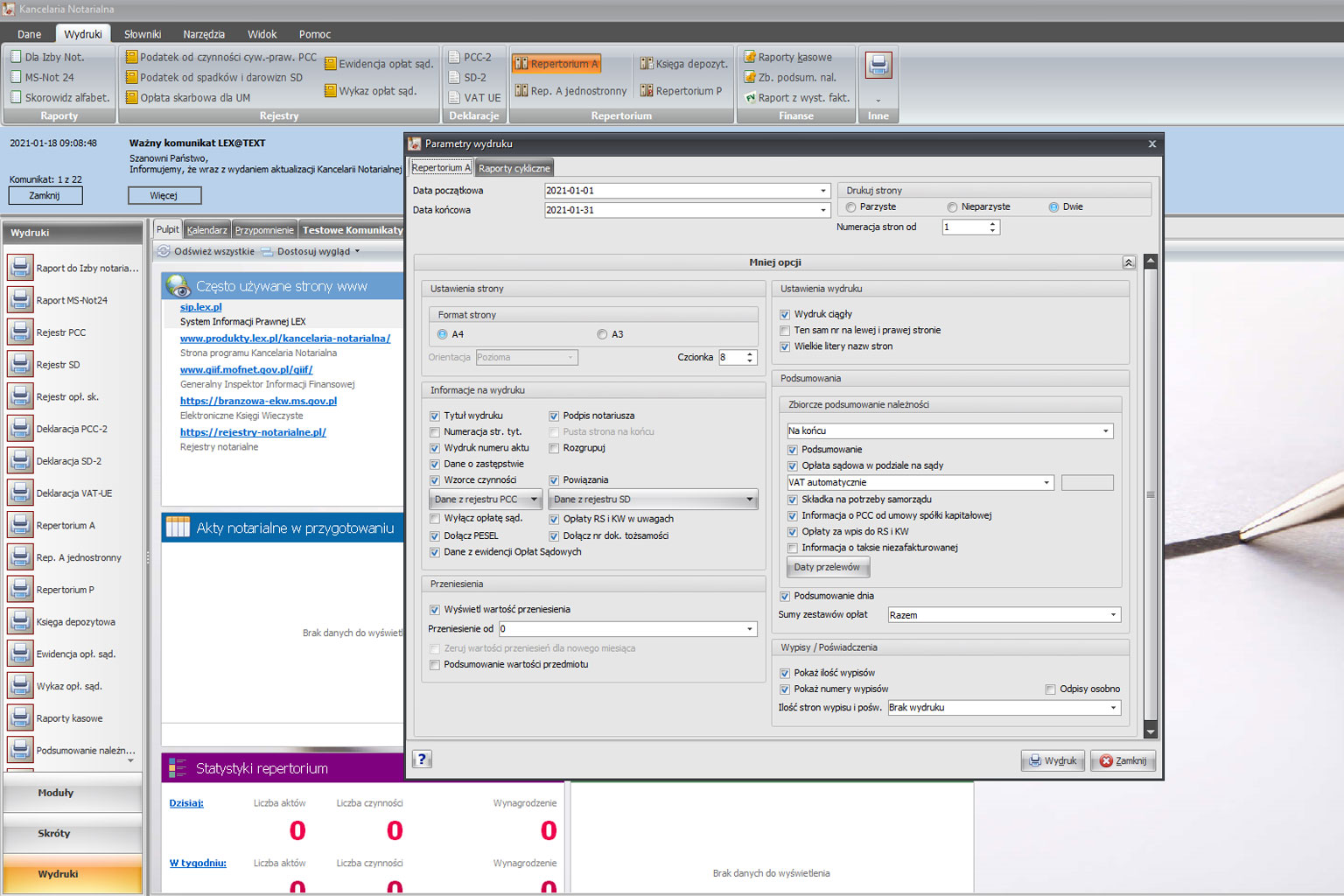The height and width of the screenshot is (896, 1344).
Task: Click the dialog's vertical scrollbar down arrow
Action: (x=1151, y=731)
